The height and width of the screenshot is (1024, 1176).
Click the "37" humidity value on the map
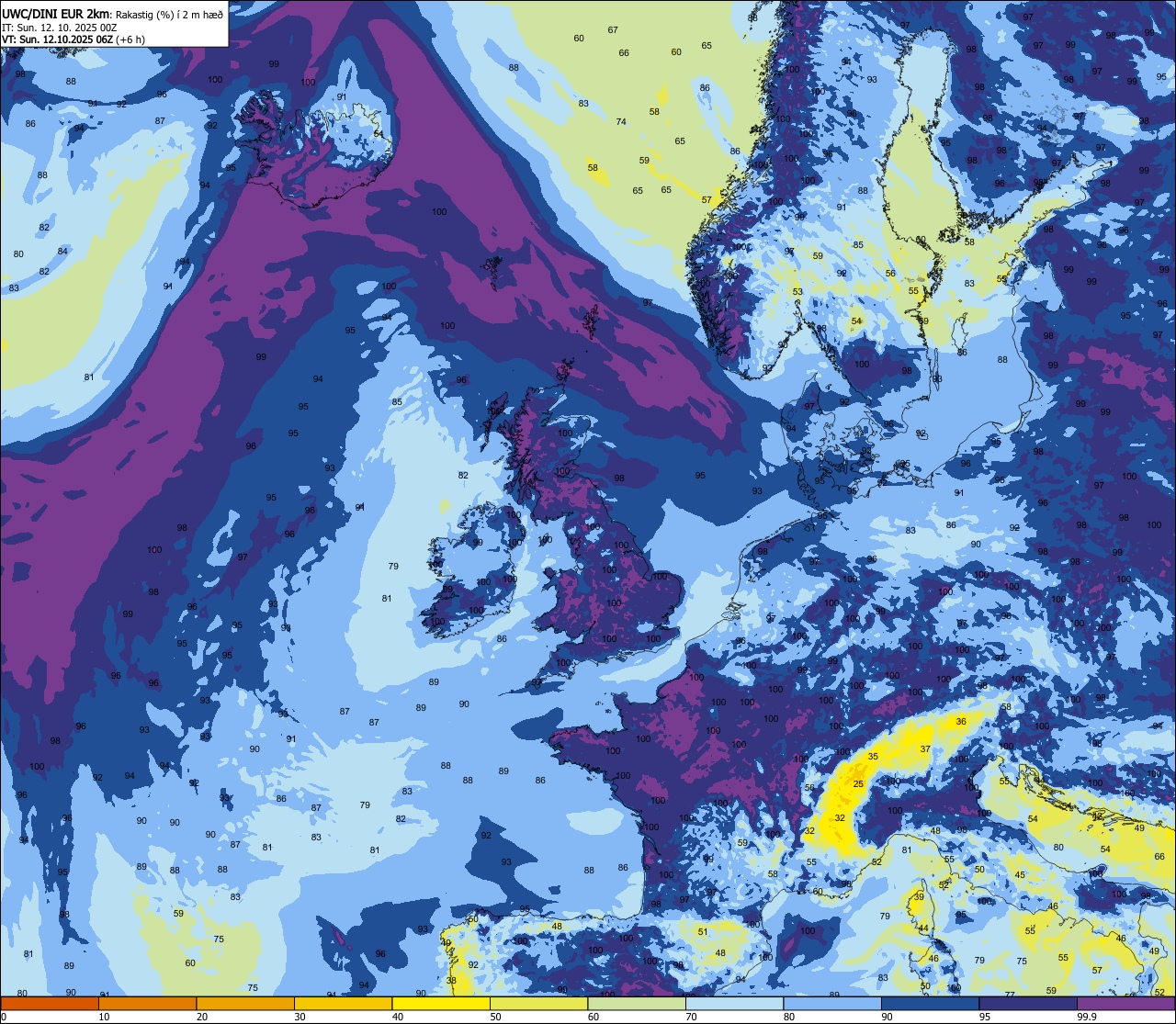tap(925, 749)
